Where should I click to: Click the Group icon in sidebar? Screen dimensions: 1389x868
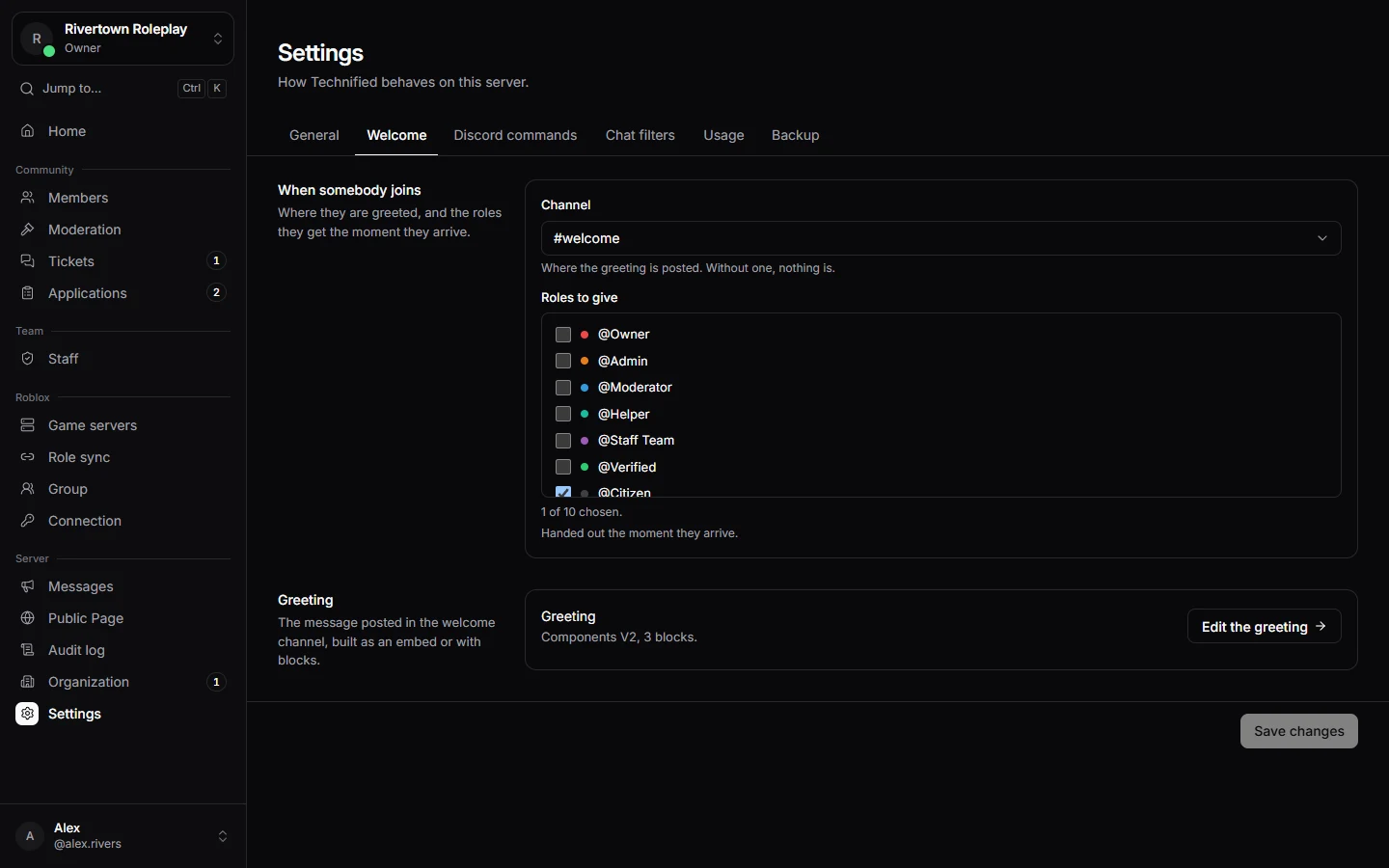(x=28, y=489)
